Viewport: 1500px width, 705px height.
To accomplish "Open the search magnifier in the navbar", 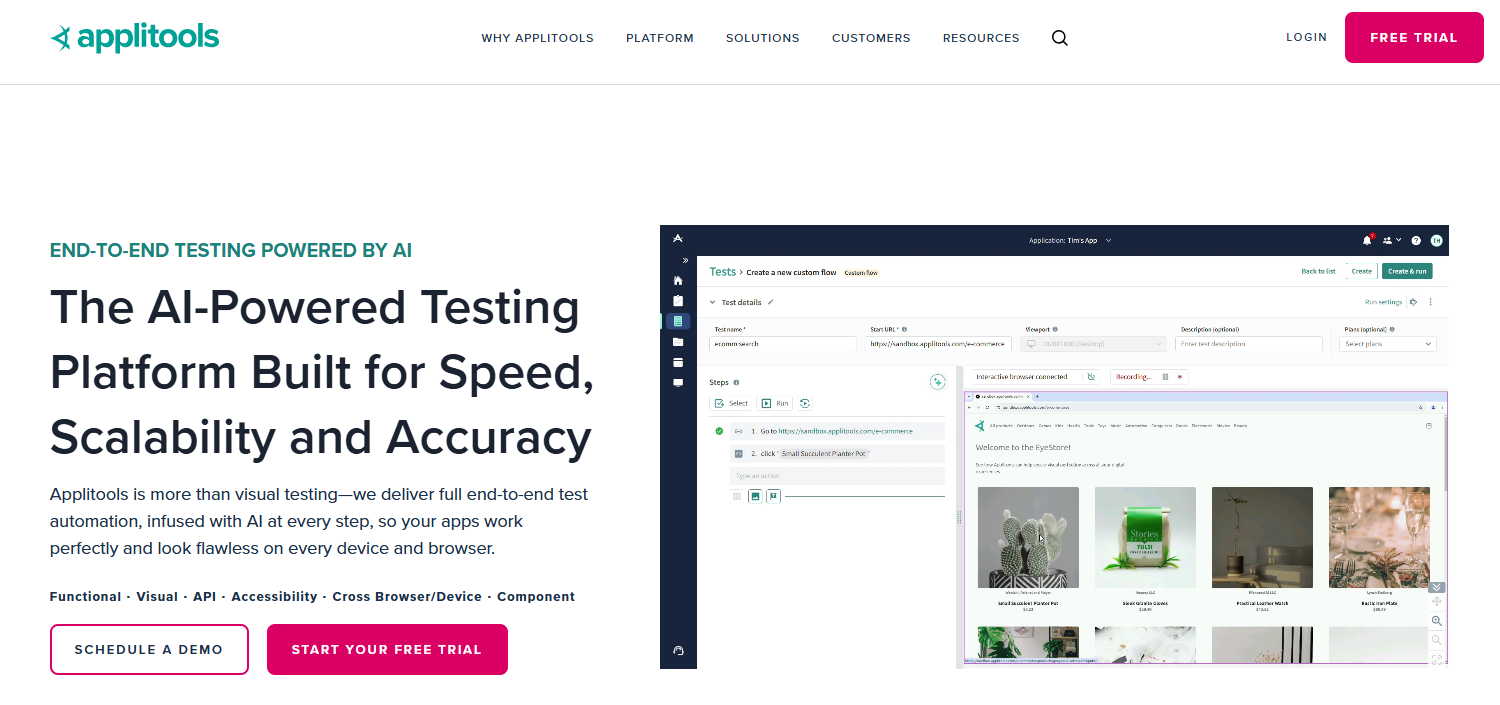I will click(1059, 38).
